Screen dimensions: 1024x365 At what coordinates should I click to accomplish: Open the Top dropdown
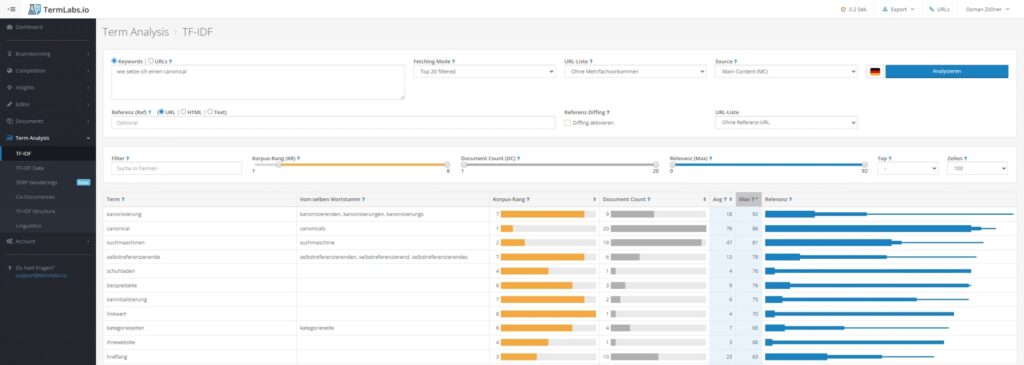pyautogui.click(x=908, y=168)
